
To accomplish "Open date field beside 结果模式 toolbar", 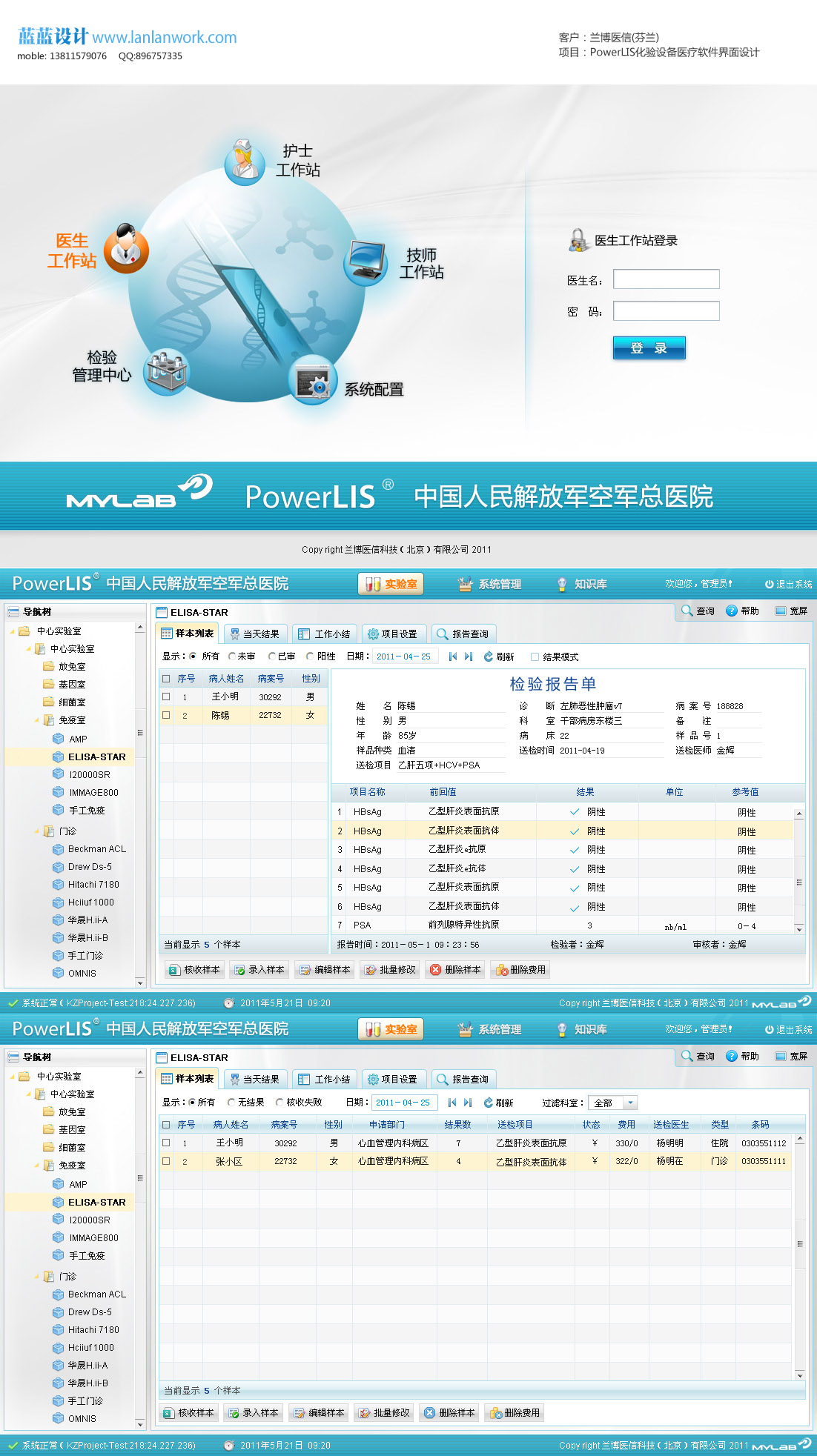I will [x=406, y=656].
